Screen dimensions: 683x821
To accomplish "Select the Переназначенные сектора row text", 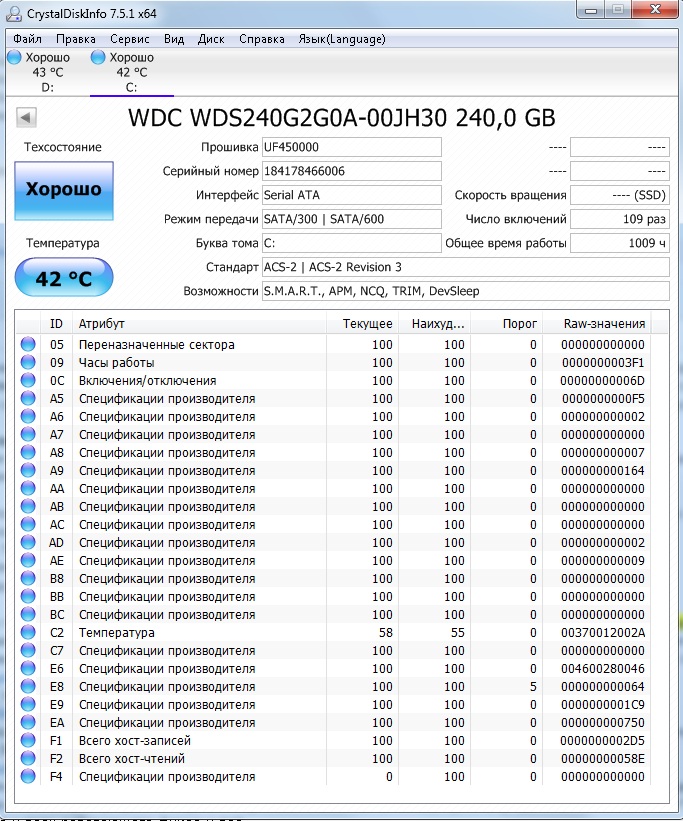I will (157, 345).
